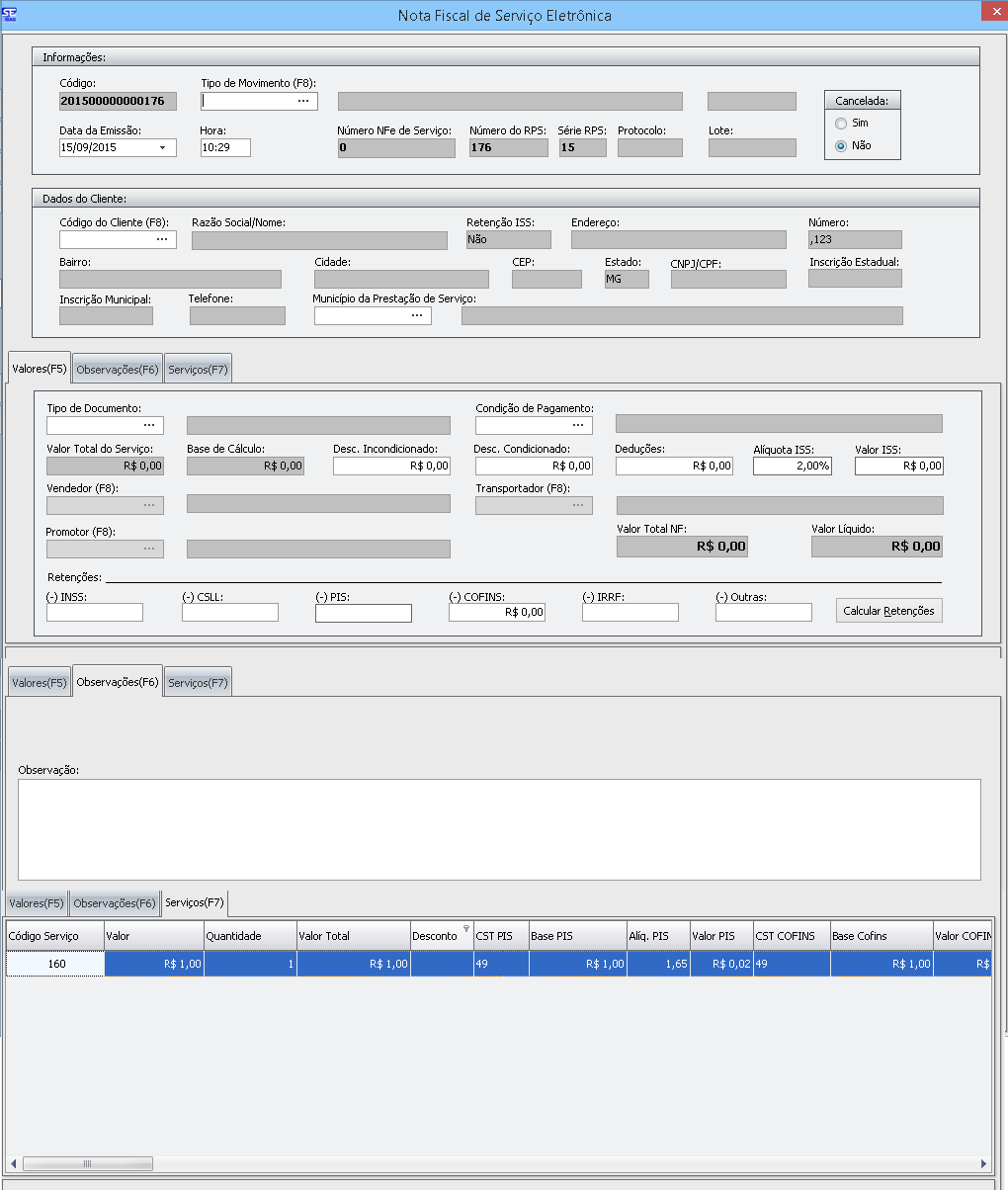
Task: Open the Condição de Pagamento lookup ellipsis
Action: [578, 425]
